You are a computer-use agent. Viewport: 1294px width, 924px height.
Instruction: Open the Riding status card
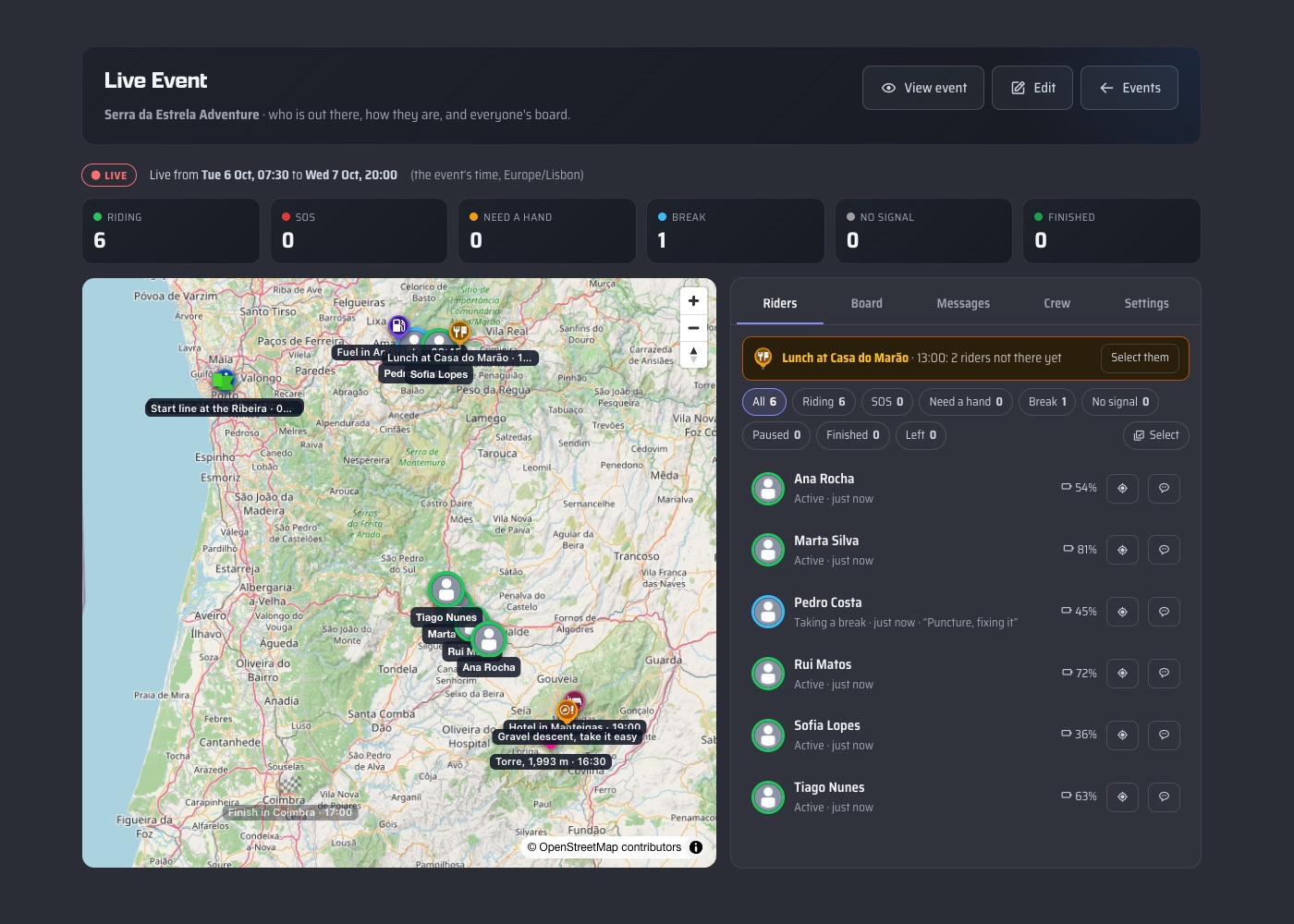pos(171,231)
